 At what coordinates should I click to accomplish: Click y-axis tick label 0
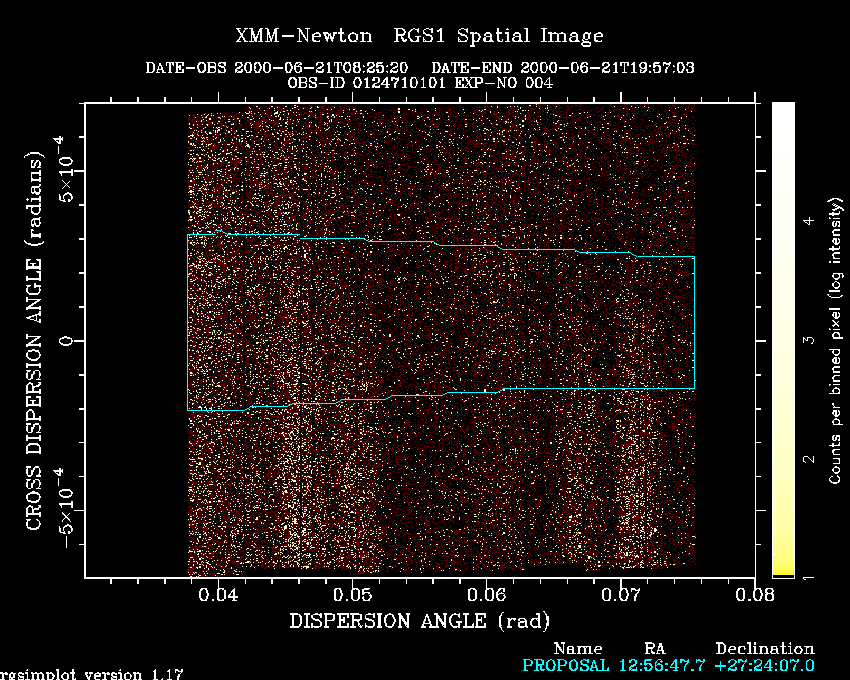tap(67, 341)
